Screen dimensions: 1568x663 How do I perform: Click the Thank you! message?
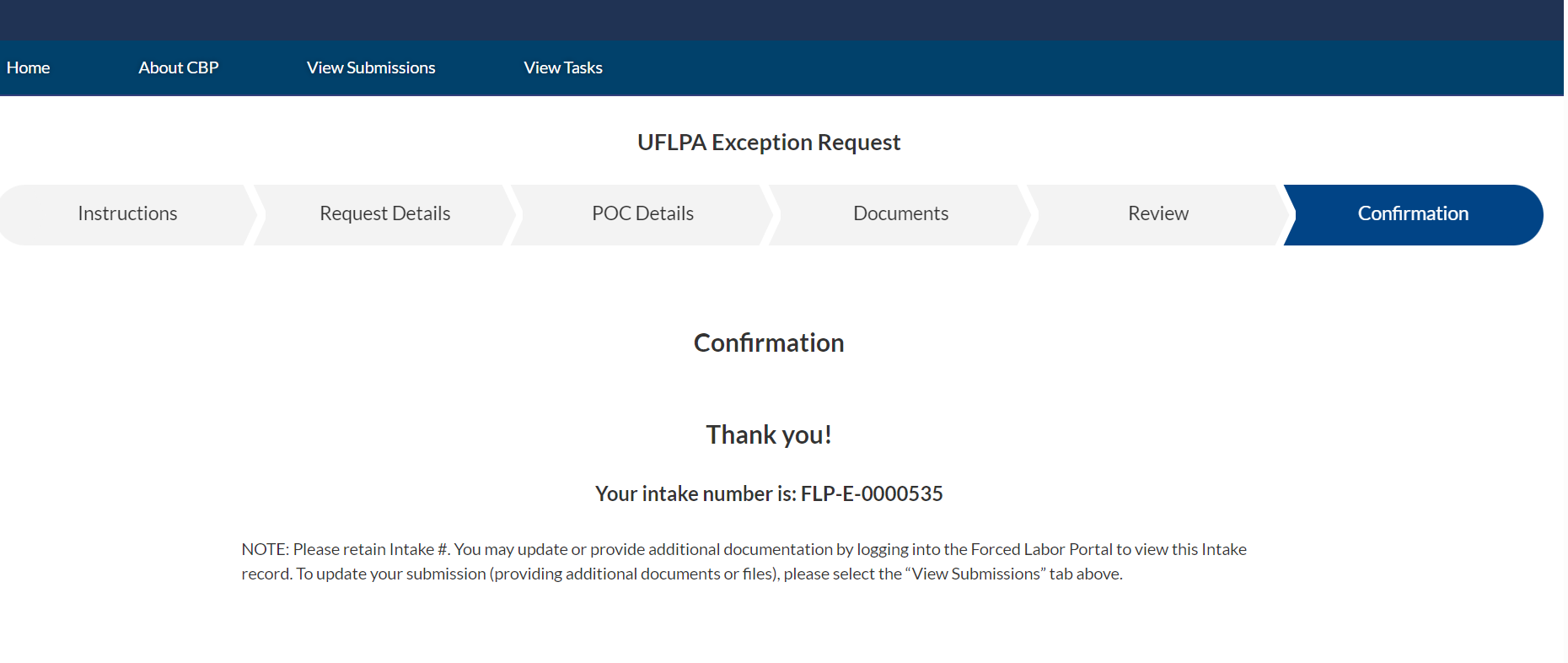(x=769, y=435)
